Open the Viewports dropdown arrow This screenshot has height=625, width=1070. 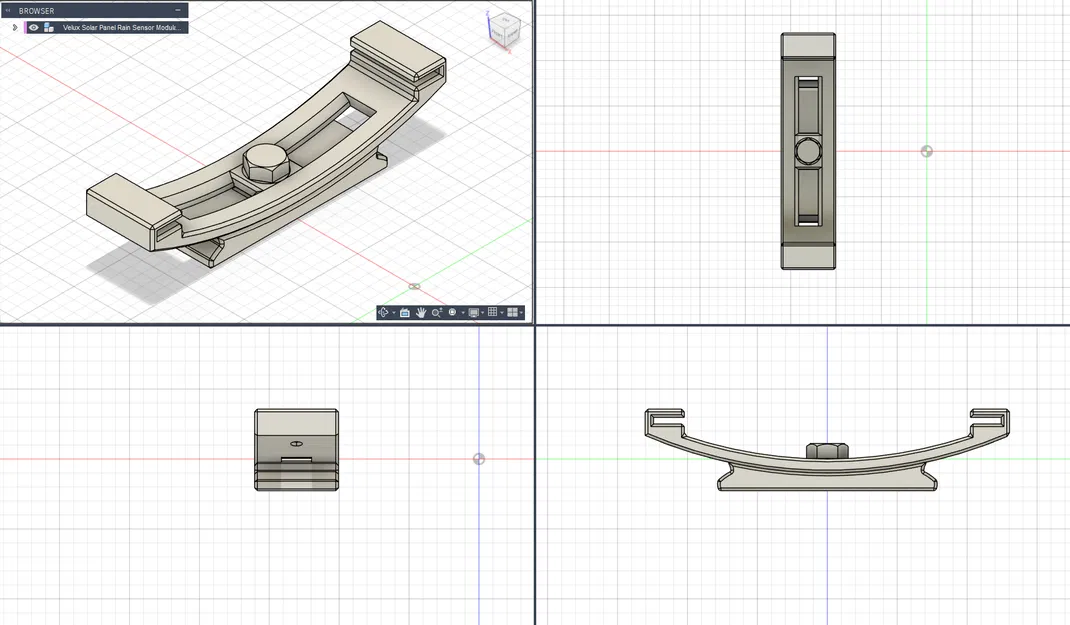(521, 312)
